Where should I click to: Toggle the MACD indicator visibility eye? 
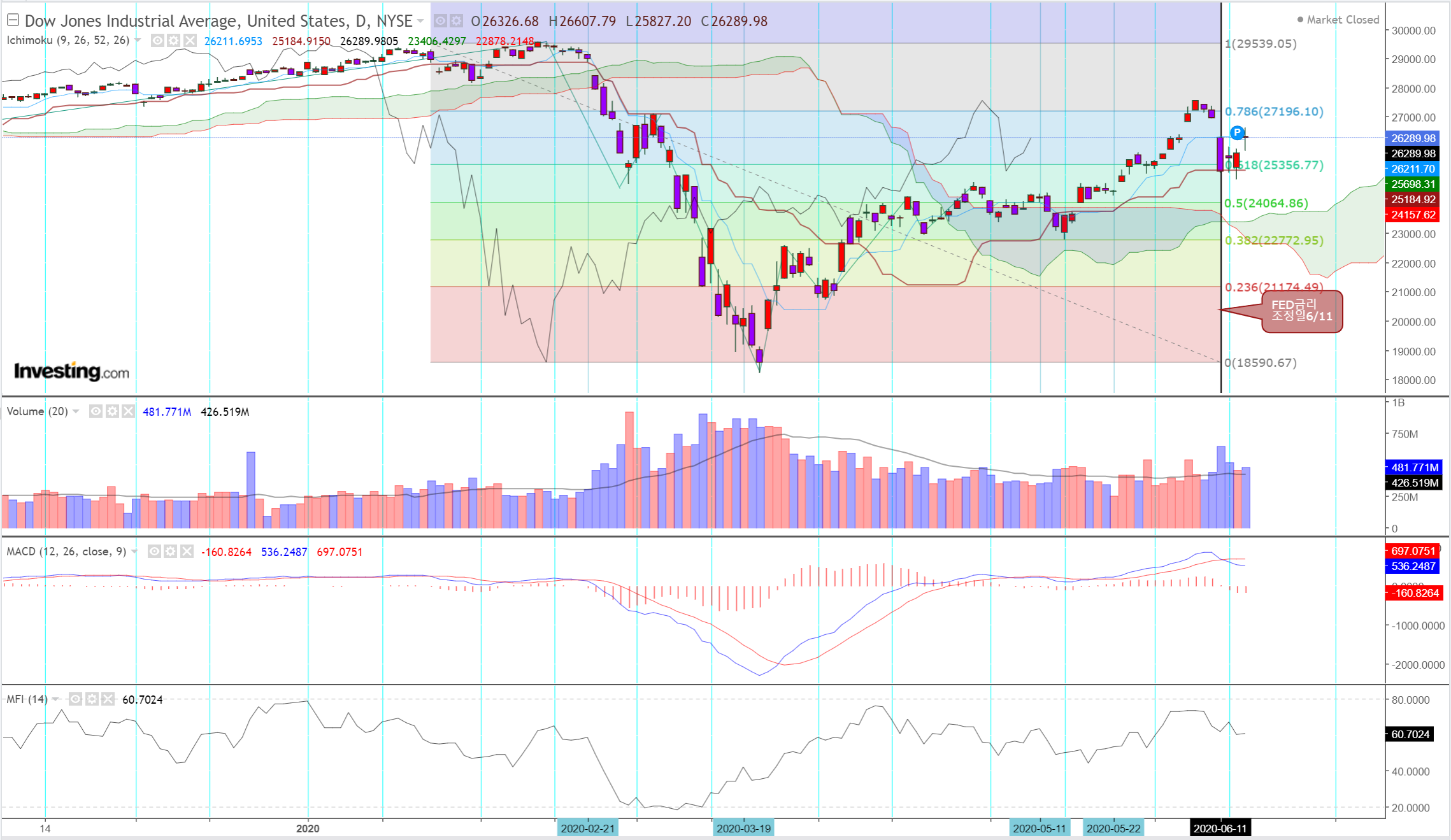click(154, 552)
